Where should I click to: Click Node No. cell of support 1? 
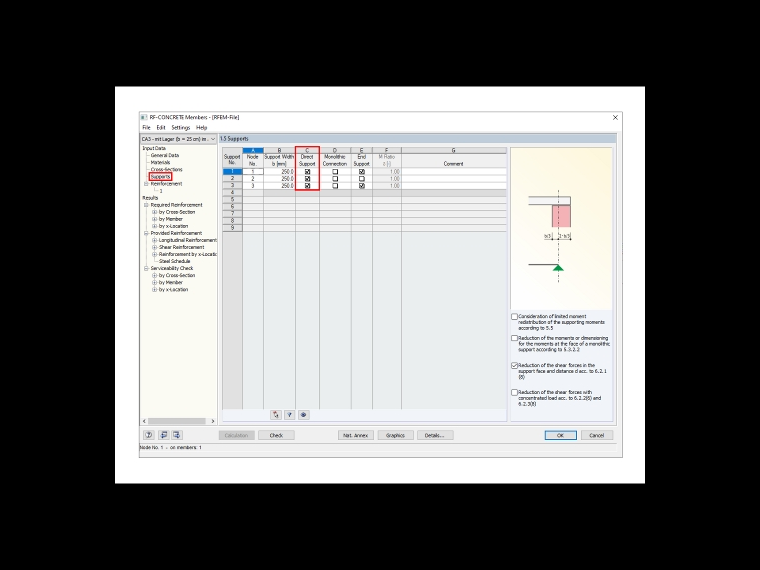click(253, 172)
